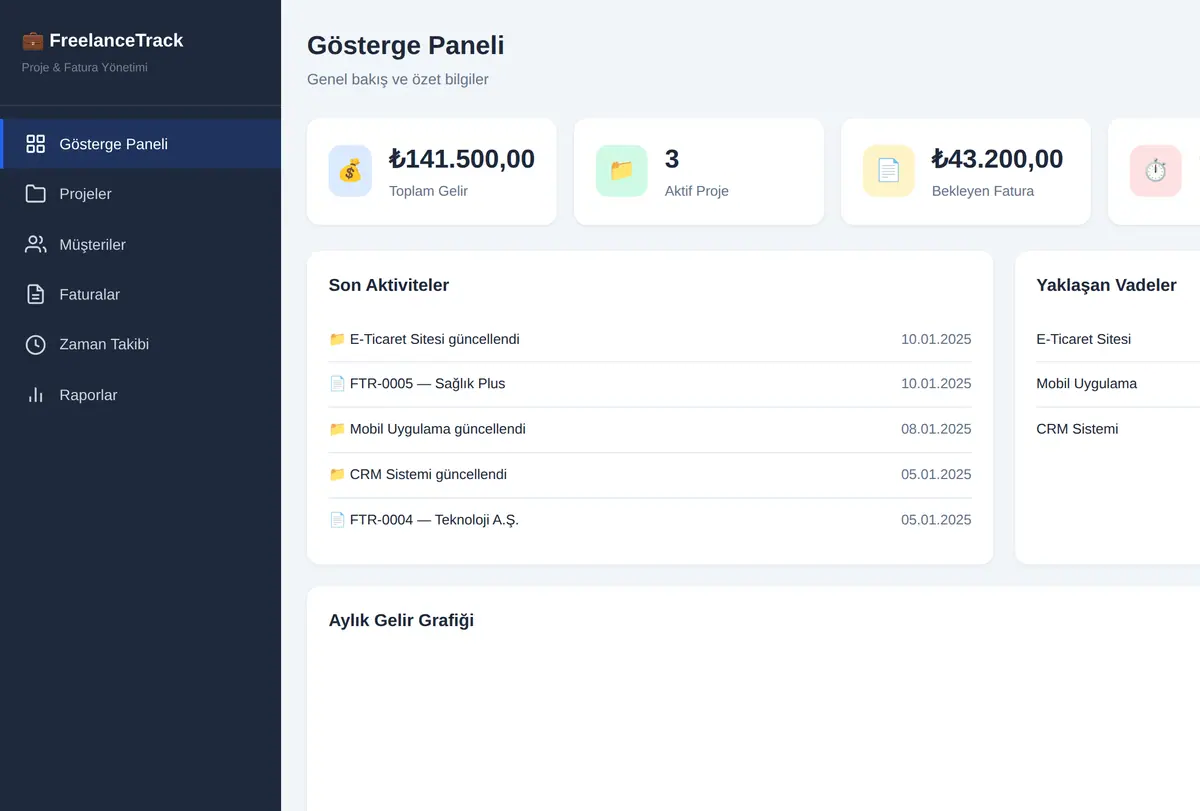Click E-Ticaret Sitesi in Yaklaşan Vadeler

[x=1084, y=339]
